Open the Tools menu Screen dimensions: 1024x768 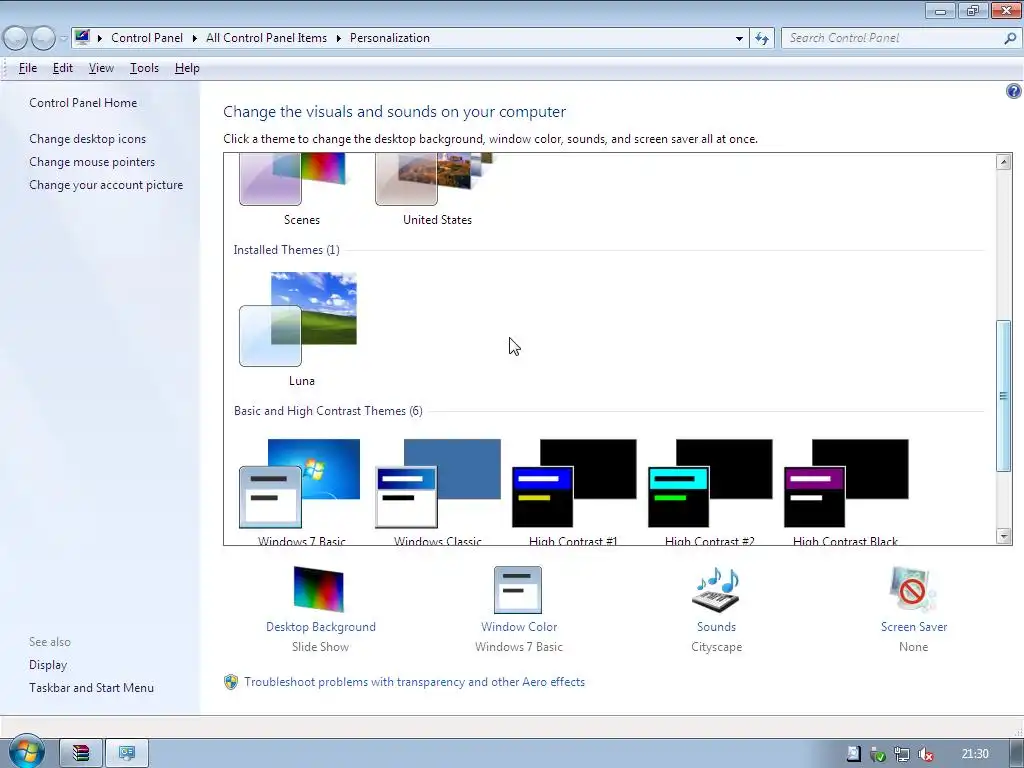pyautogui.click(x=144, y=68)
